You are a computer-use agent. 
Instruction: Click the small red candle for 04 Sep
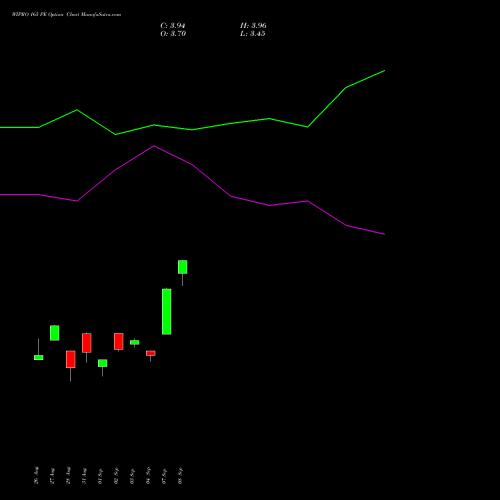point(151,353)
